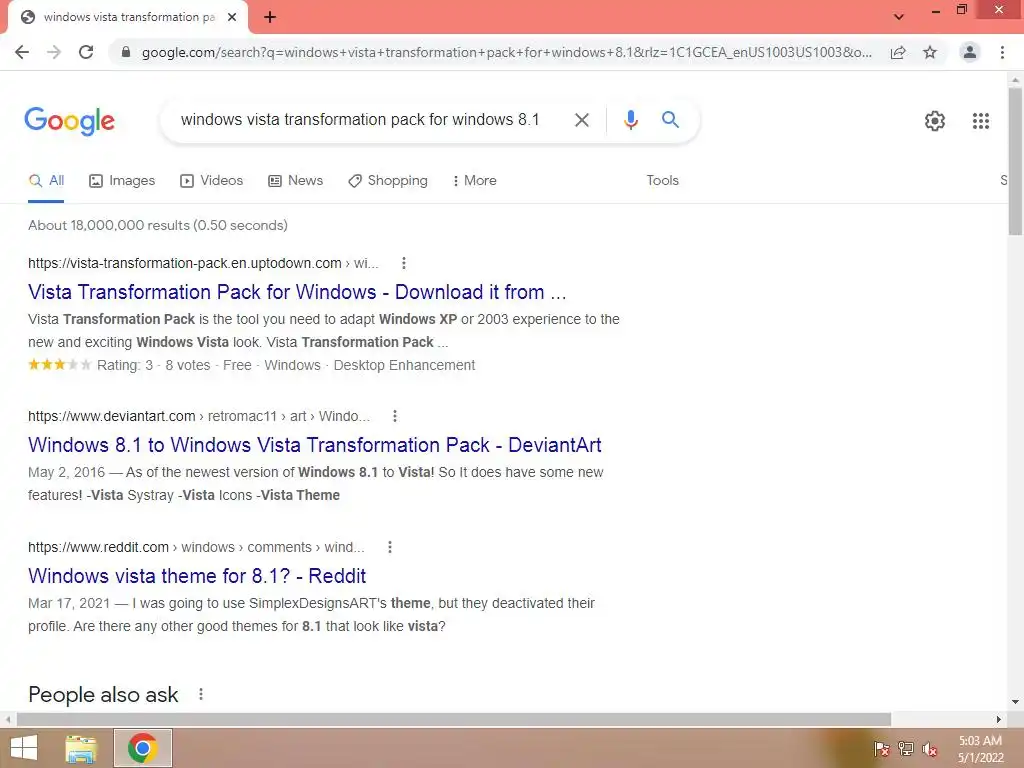Open Action Center flag in the tray
This screenshot has width=1024, height=768.
881,748
